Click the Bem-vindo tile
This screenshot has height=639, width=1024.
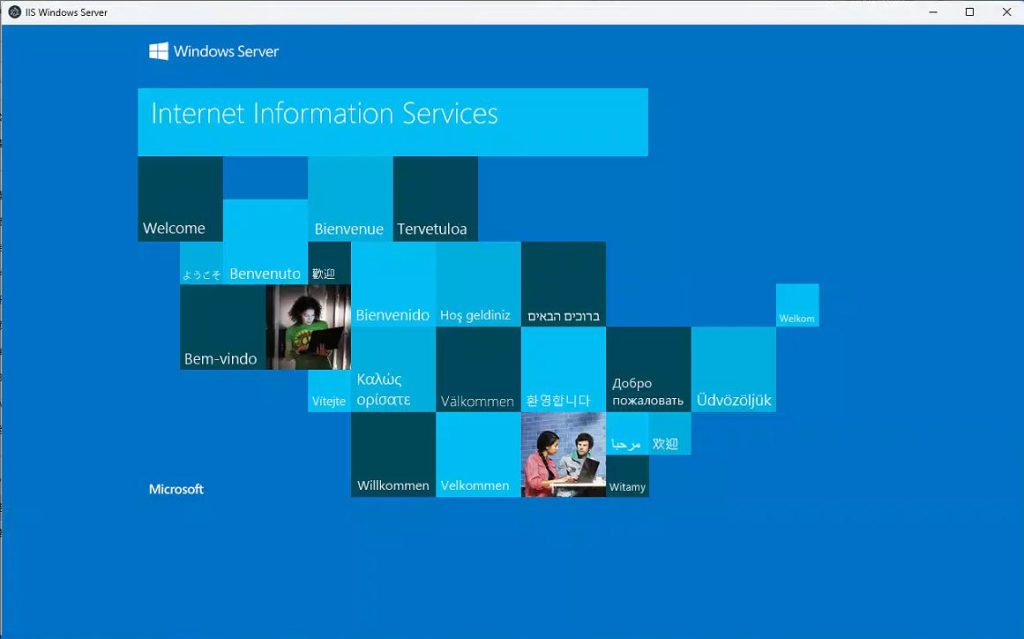(x=223, y=327)
